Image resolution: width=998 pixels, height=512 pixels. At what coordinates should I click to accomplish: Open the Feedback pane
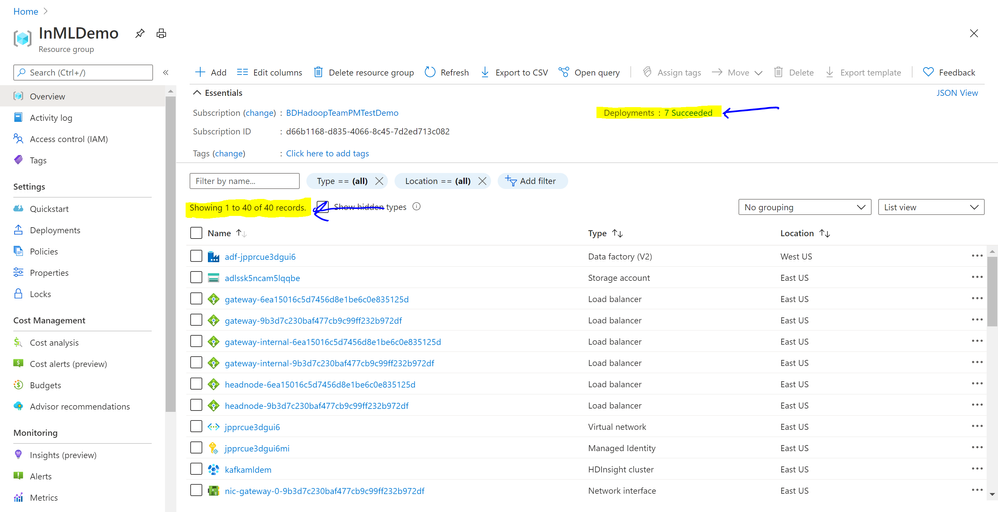(949, 73)
